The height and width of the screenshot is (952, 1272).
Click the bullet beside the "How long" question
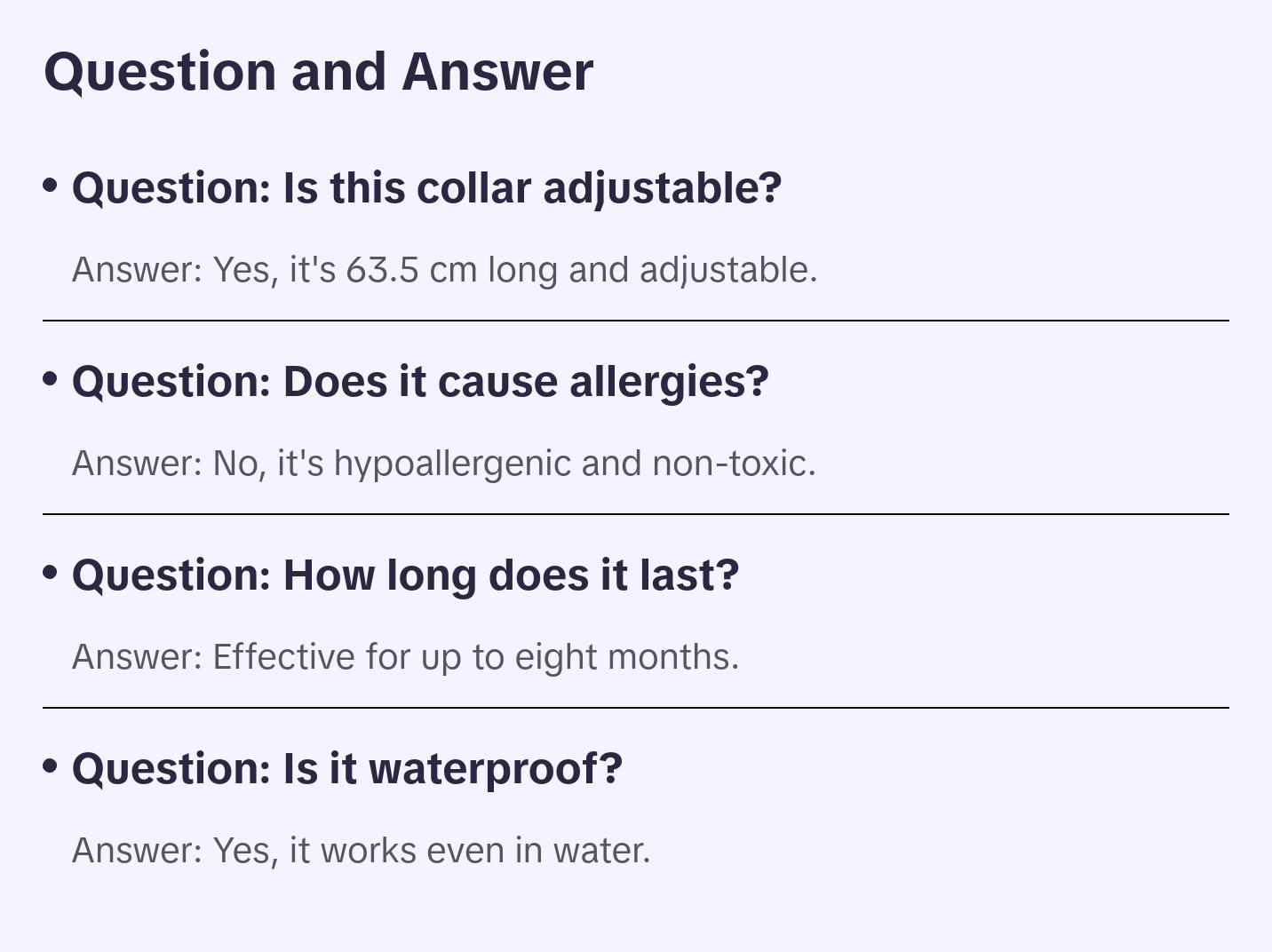(51, 573)
